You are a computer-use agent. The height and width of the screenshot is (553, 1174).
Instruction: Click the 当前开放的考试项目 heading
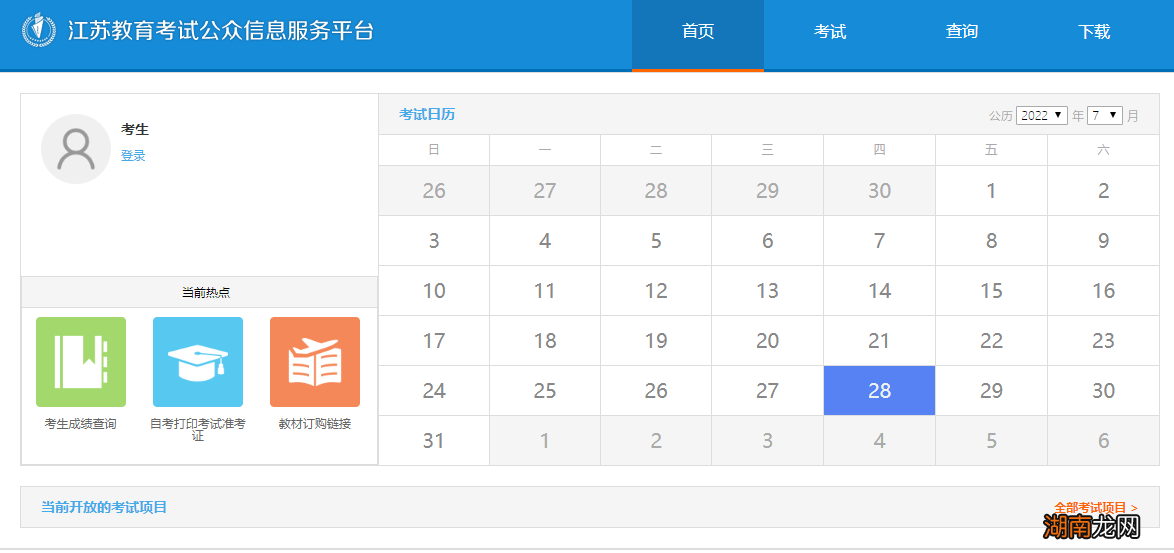click(x=103, y=507)
